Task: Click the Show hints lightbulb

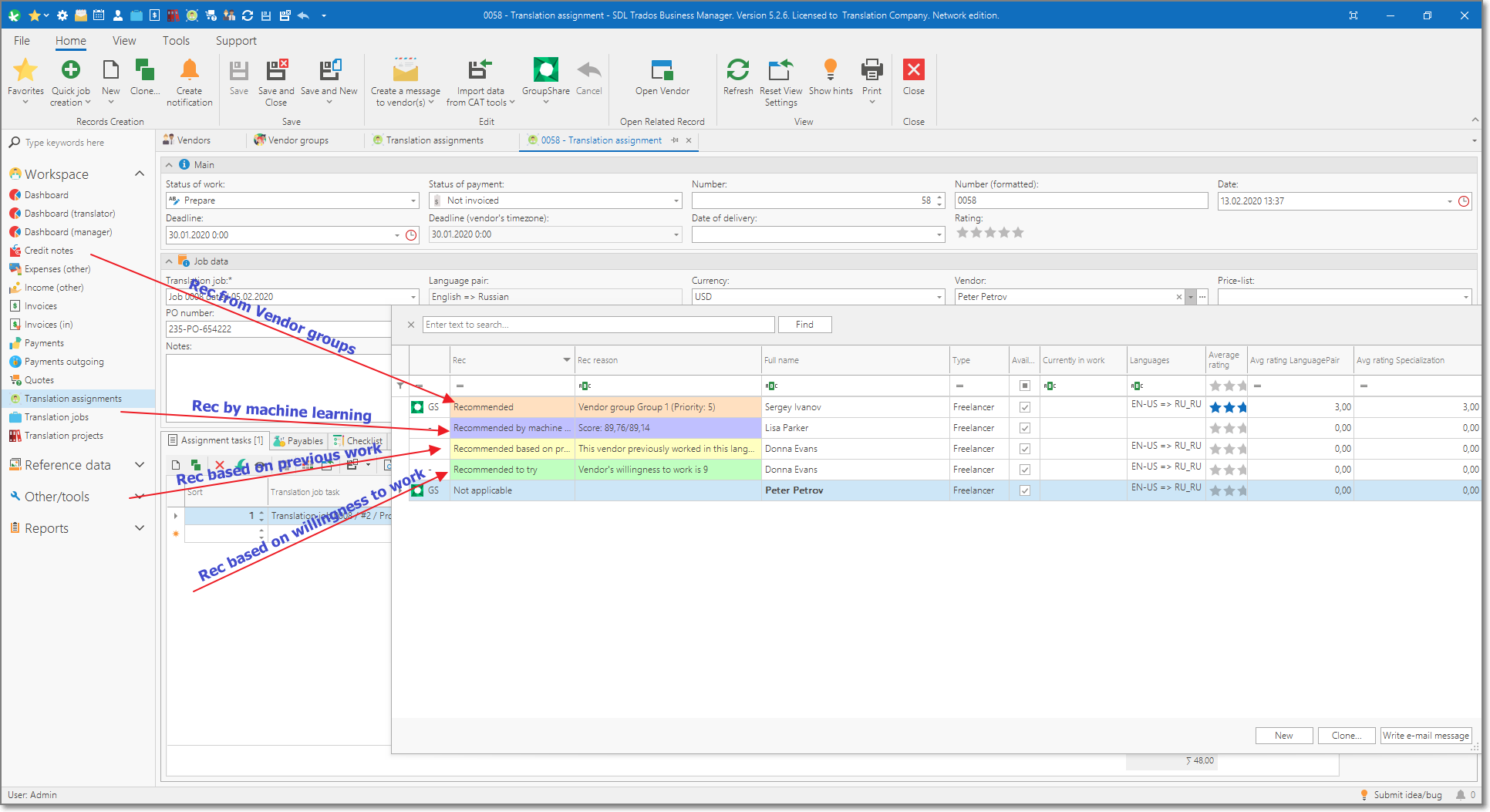Action: point(831,70)
